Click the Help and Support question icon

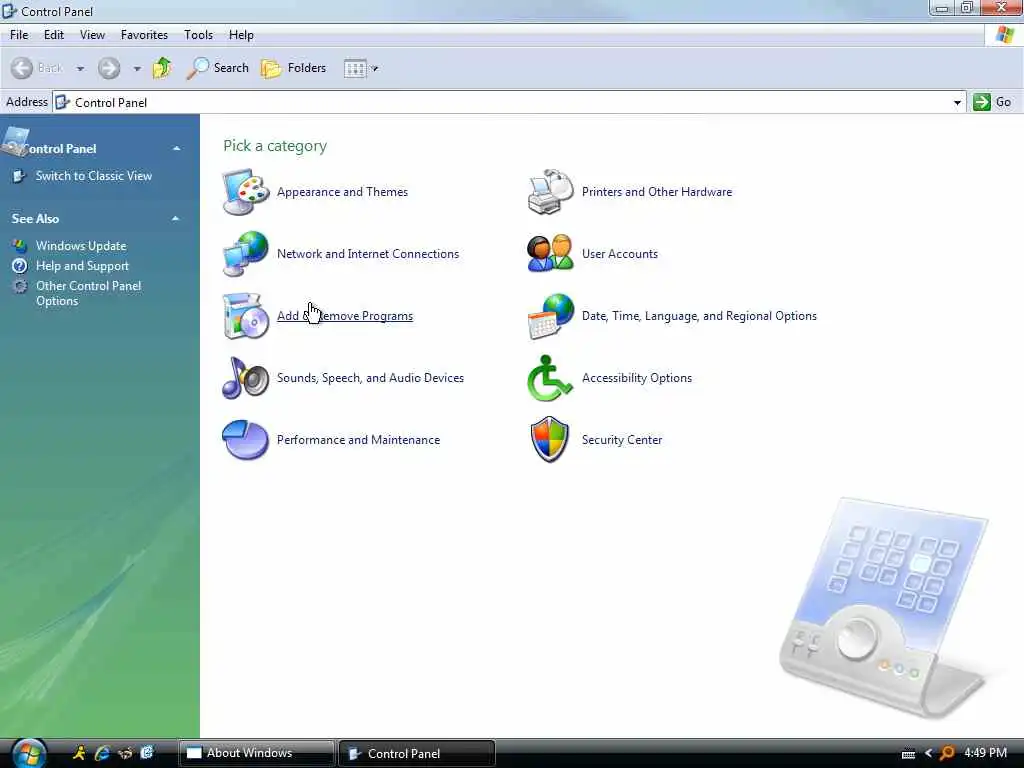coord(20,266)
